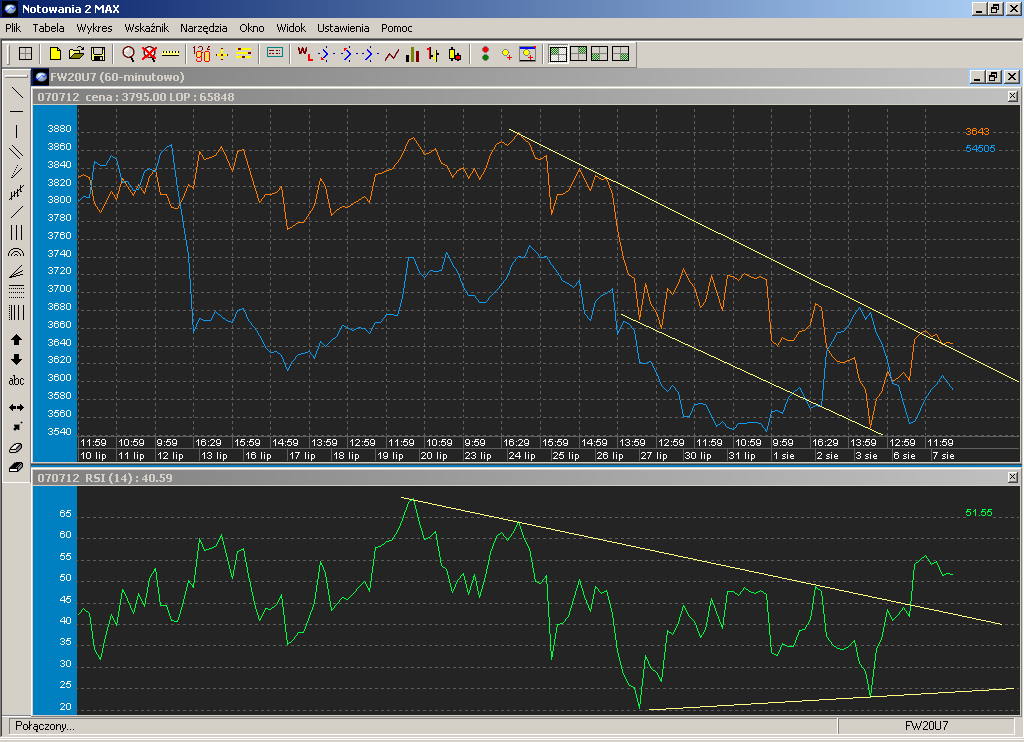
Task: Select the up arrow marker tool
Action: point(16,340)
